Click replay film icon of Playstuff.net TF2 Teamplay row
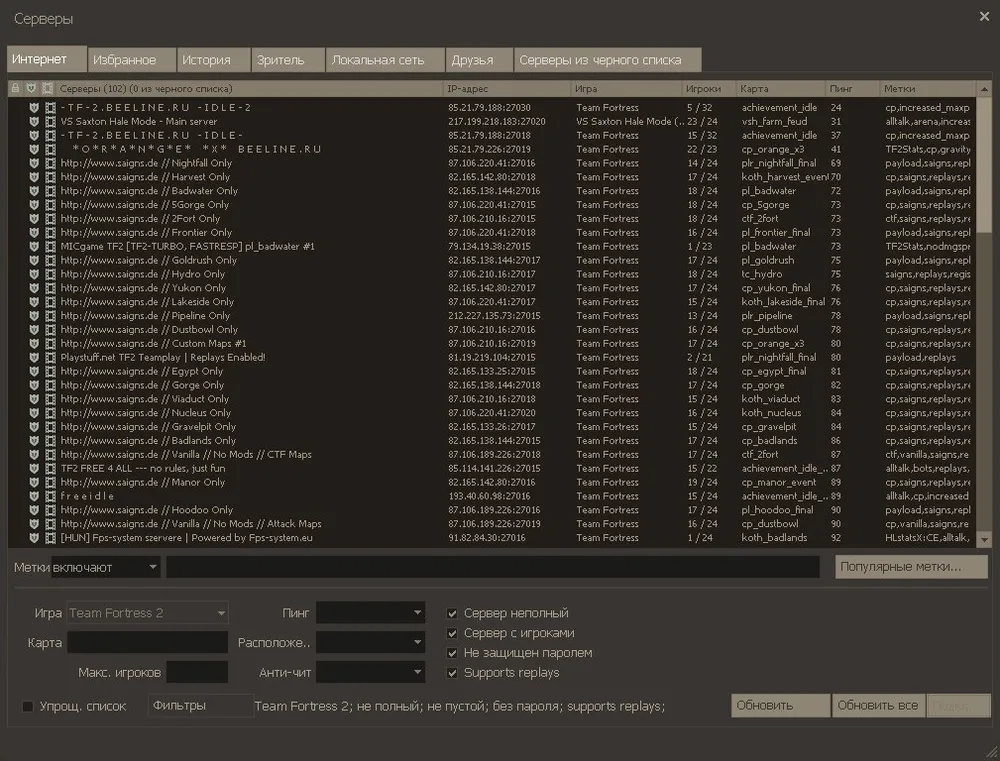The width and height of the screenshot is (1000, 761). pyautogui.click(x=49, y=357)
